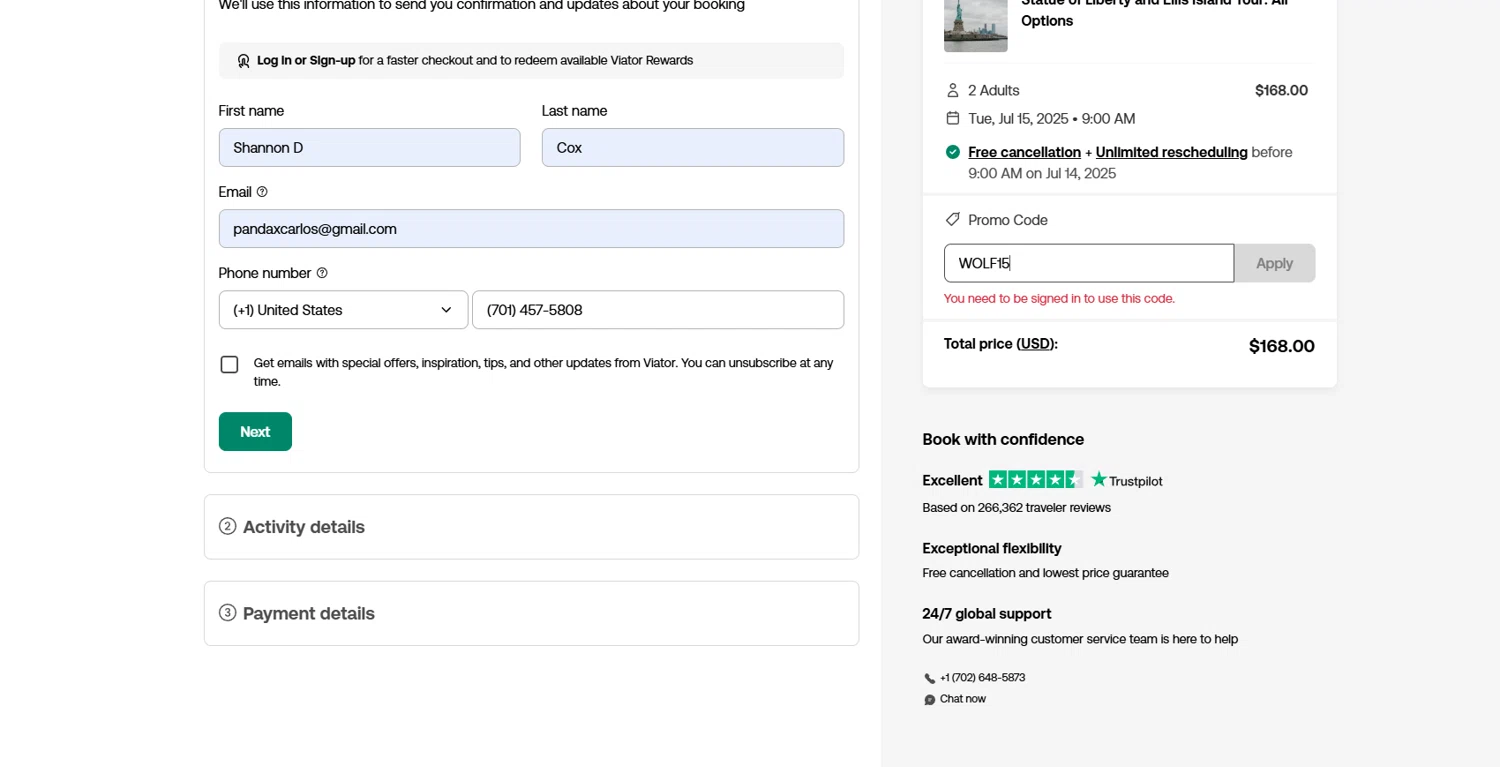Screen dimensions: 1500x767
Task: Click into the Promo Code text field
Action: click(x=1088, y=263)
